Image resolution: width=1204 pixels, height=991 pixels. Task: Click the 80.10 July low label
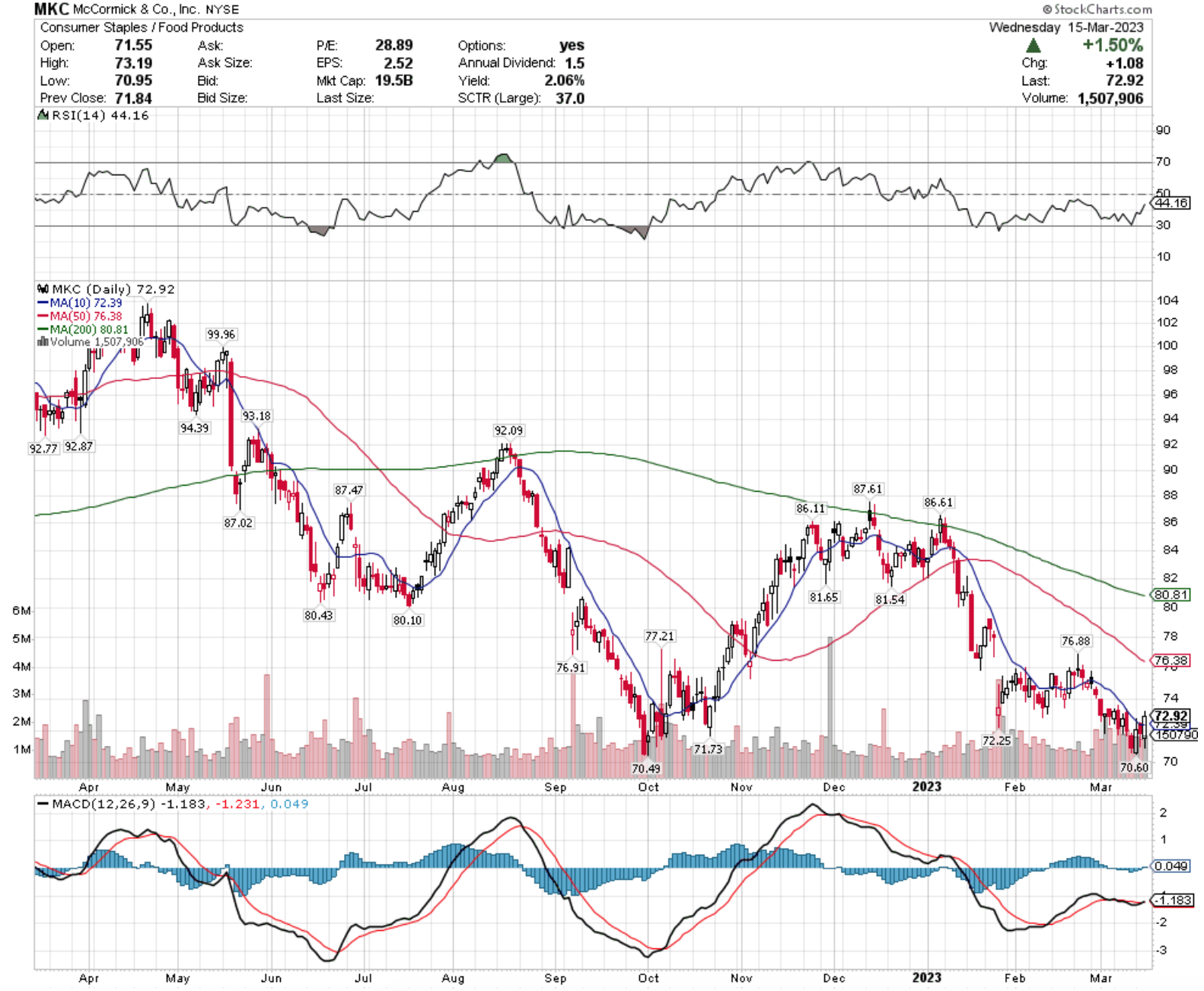click(x=407, y=620)
